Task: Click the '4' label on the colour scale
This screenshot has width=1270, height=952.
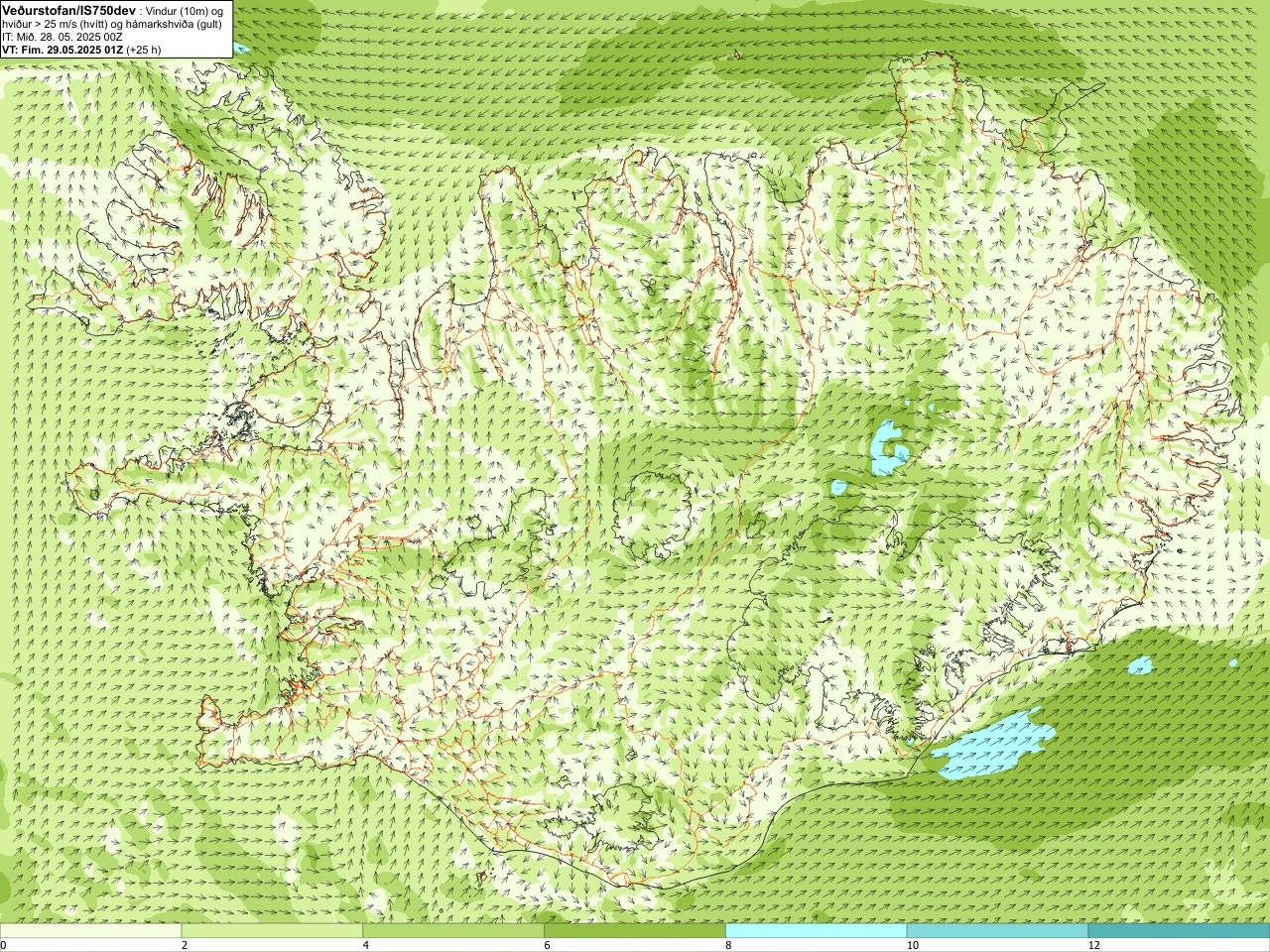Action: (x=366, y=945)
